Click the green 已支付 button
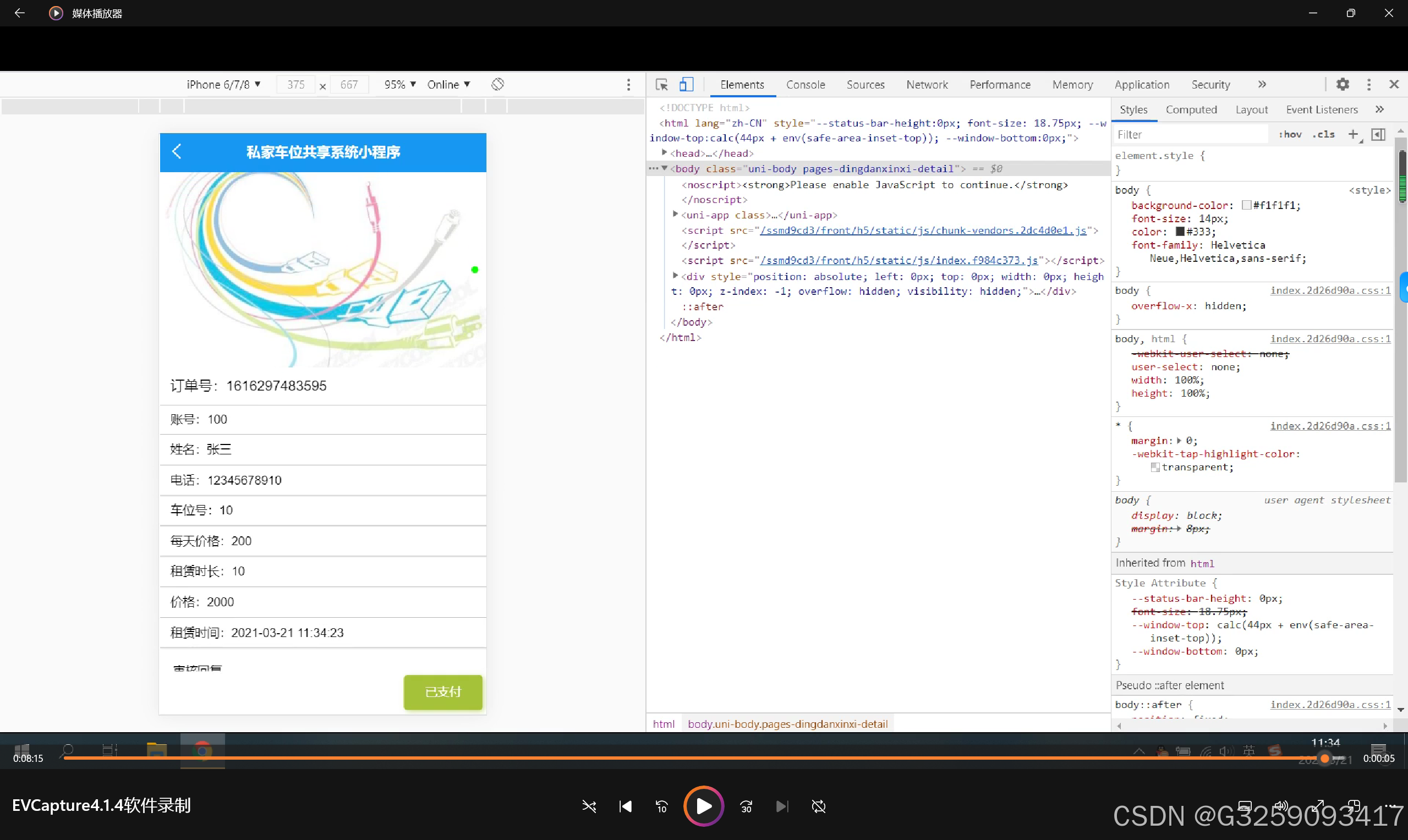This screenshot has width=1408, height=840. 443,692
